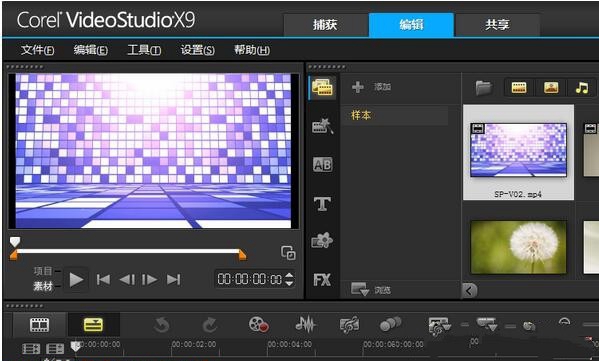Open the Auto Music icon
The height and width of the screenshot is (361, 599).
click(350, 325)
